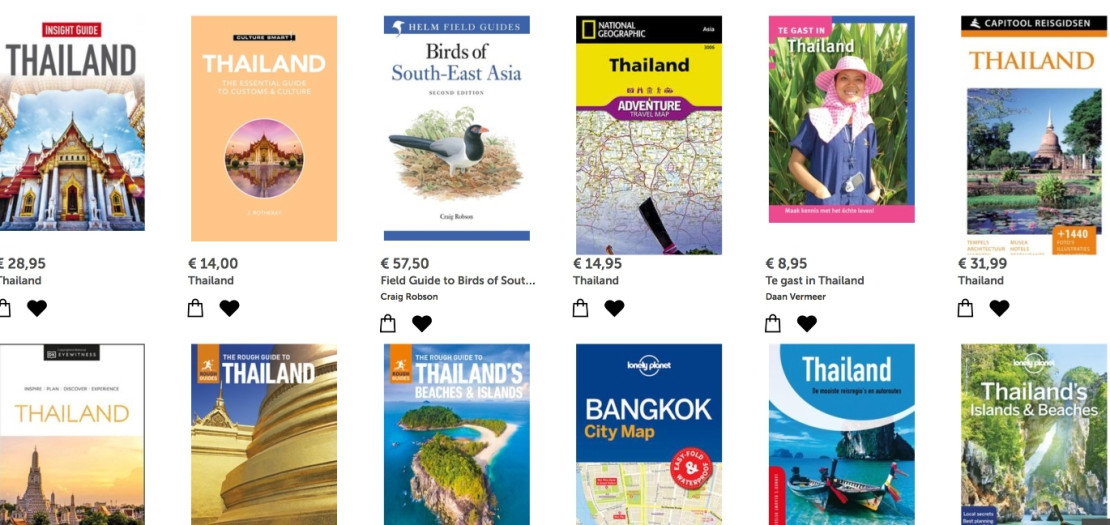Favorite the €14,95 Thailand adventure map

[x=614, y=308]
